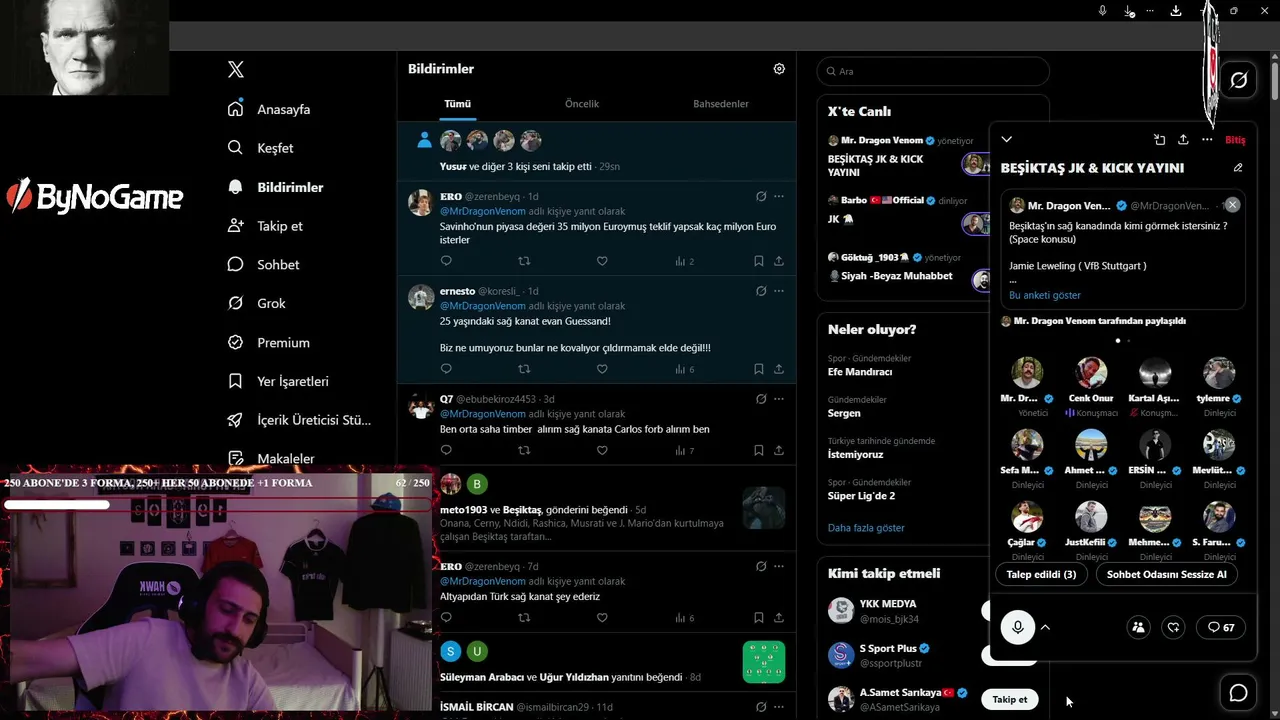This screenshot has height=720, width=1280.
Task: Share the Space with the upload icon
Action: click(1183, 140)
